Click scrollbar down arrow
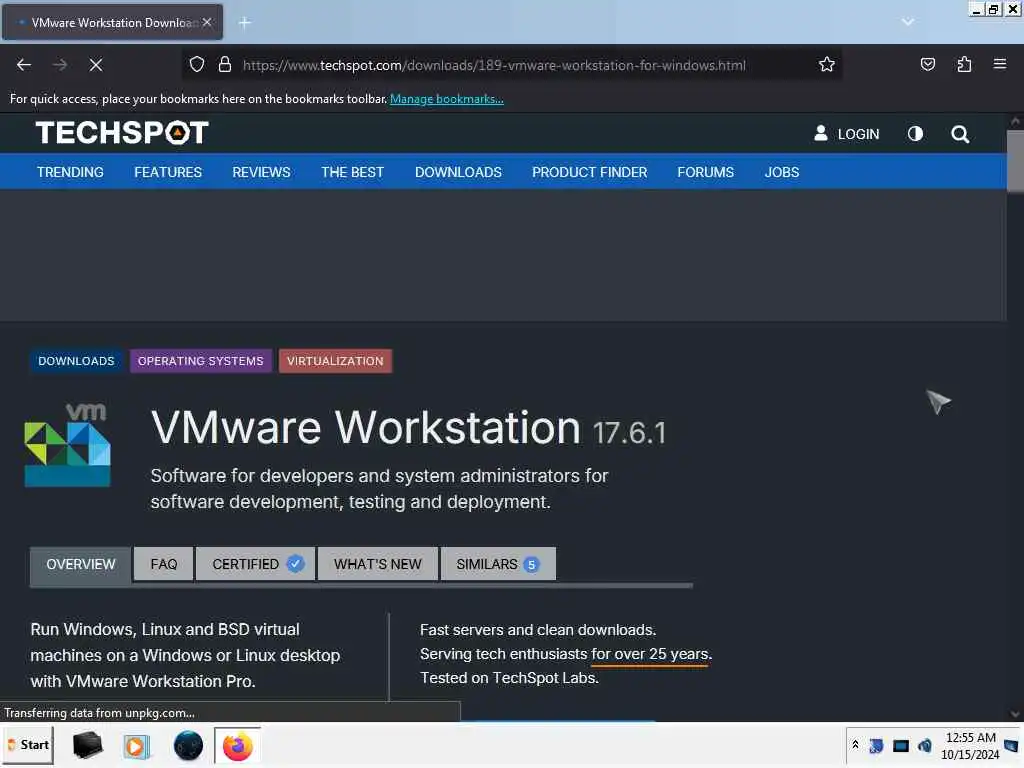Image resolution: width=1024 pixels, height=768 pixels. 1015,714
